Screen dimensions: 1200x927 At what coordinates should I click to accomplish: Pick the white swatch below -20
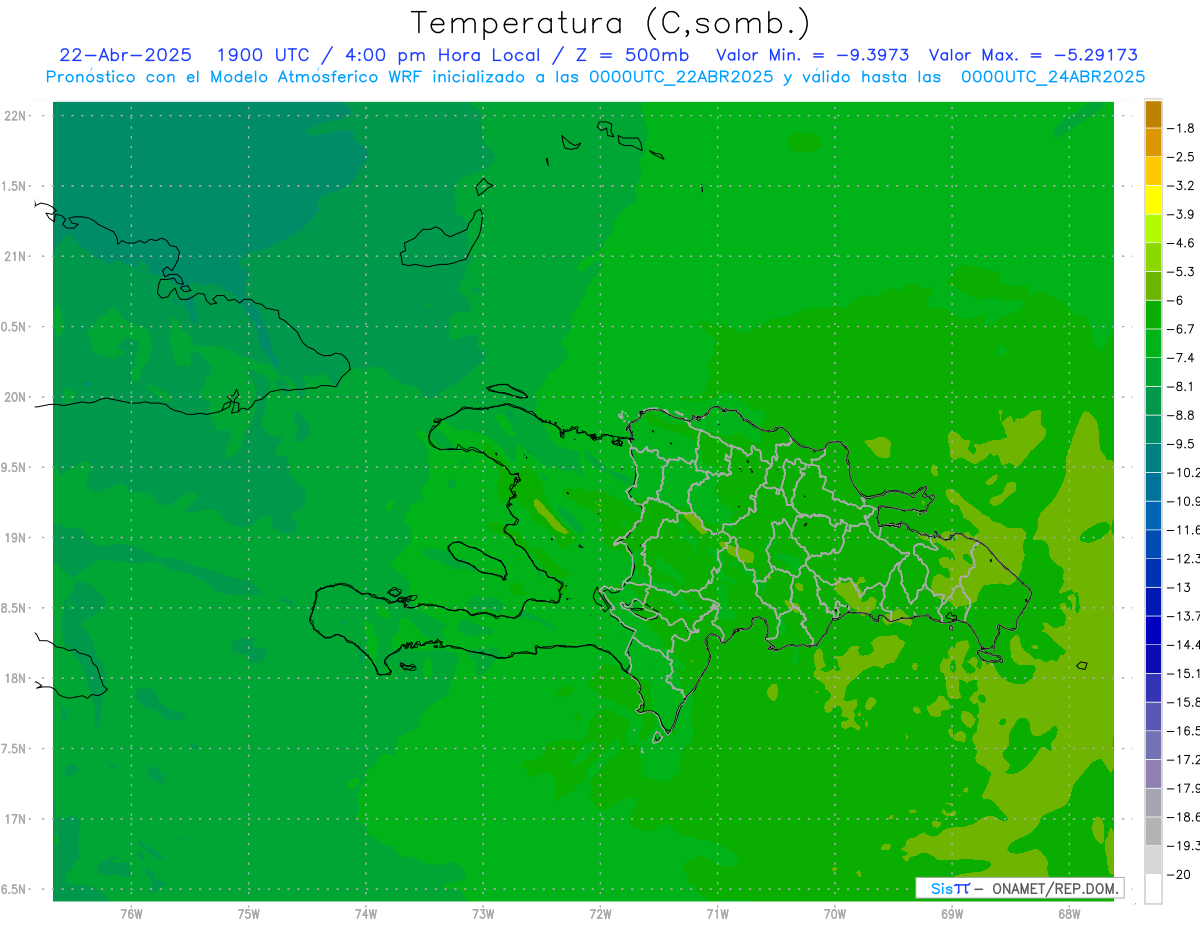pyautogui.click(x=1153, y=889)
